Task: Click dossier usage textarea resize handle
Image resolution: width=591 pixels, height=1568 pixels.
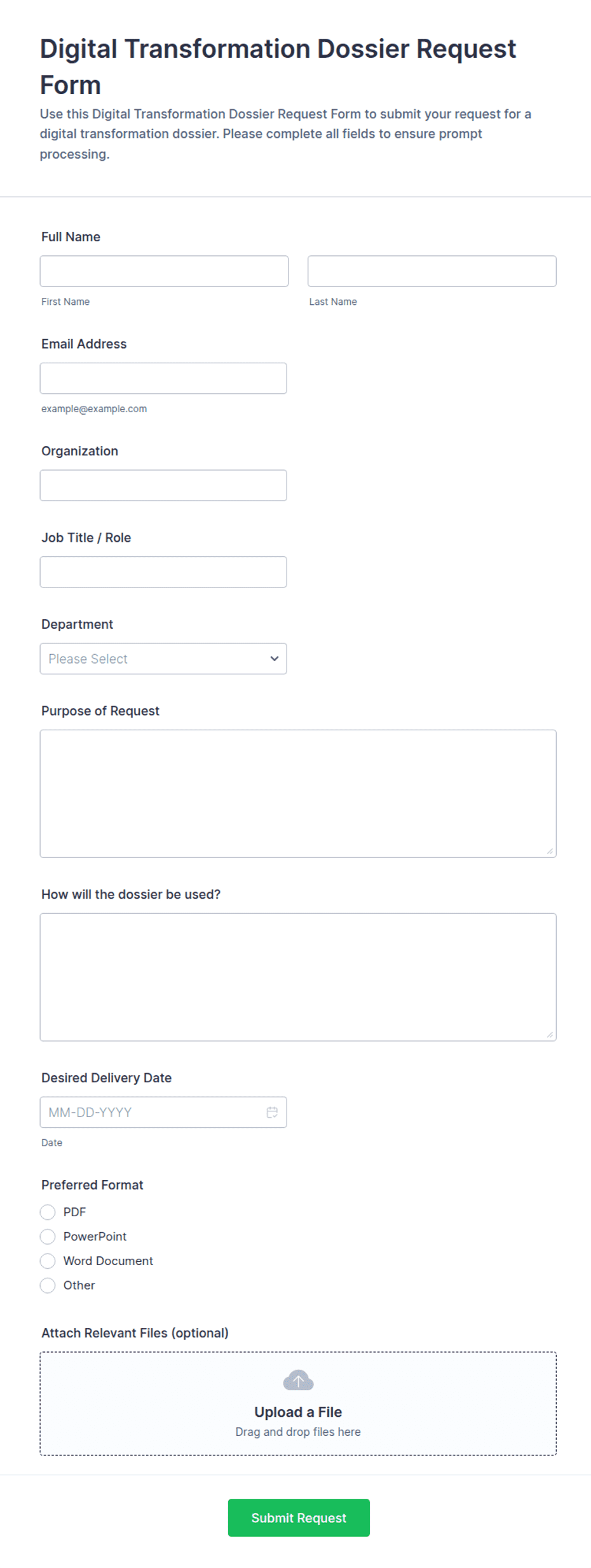Action: pos(550,1035)
